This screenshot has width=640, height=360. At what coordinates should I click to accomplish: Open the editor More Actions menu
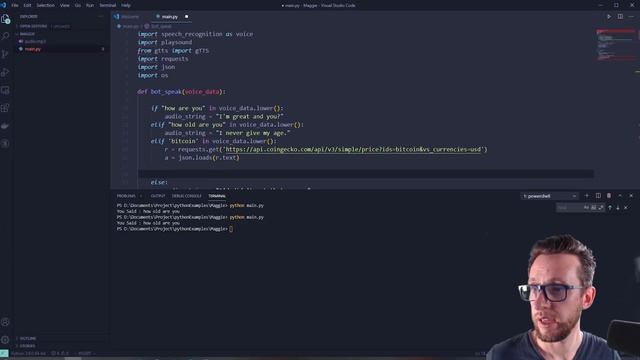631,17
